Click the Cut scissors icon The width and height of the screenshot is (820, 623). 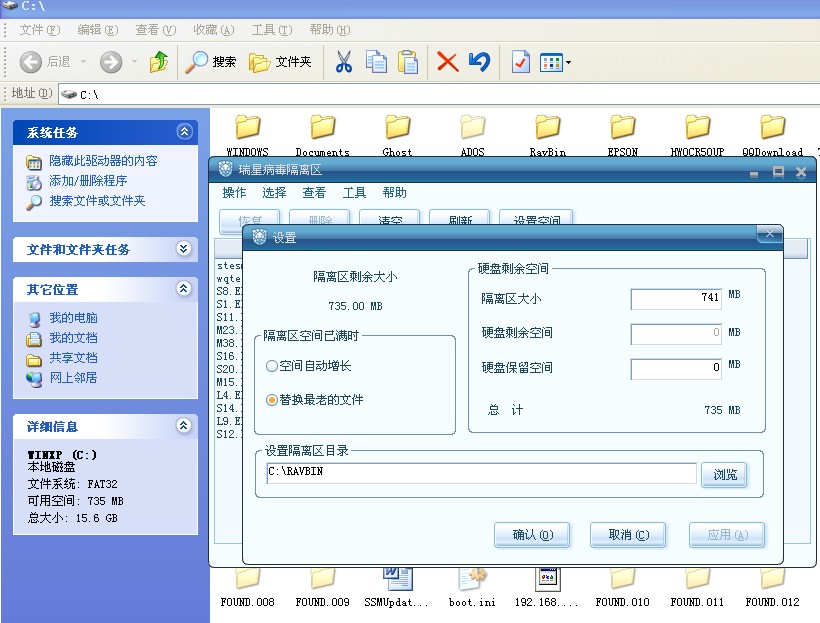(x=344, y=62)
